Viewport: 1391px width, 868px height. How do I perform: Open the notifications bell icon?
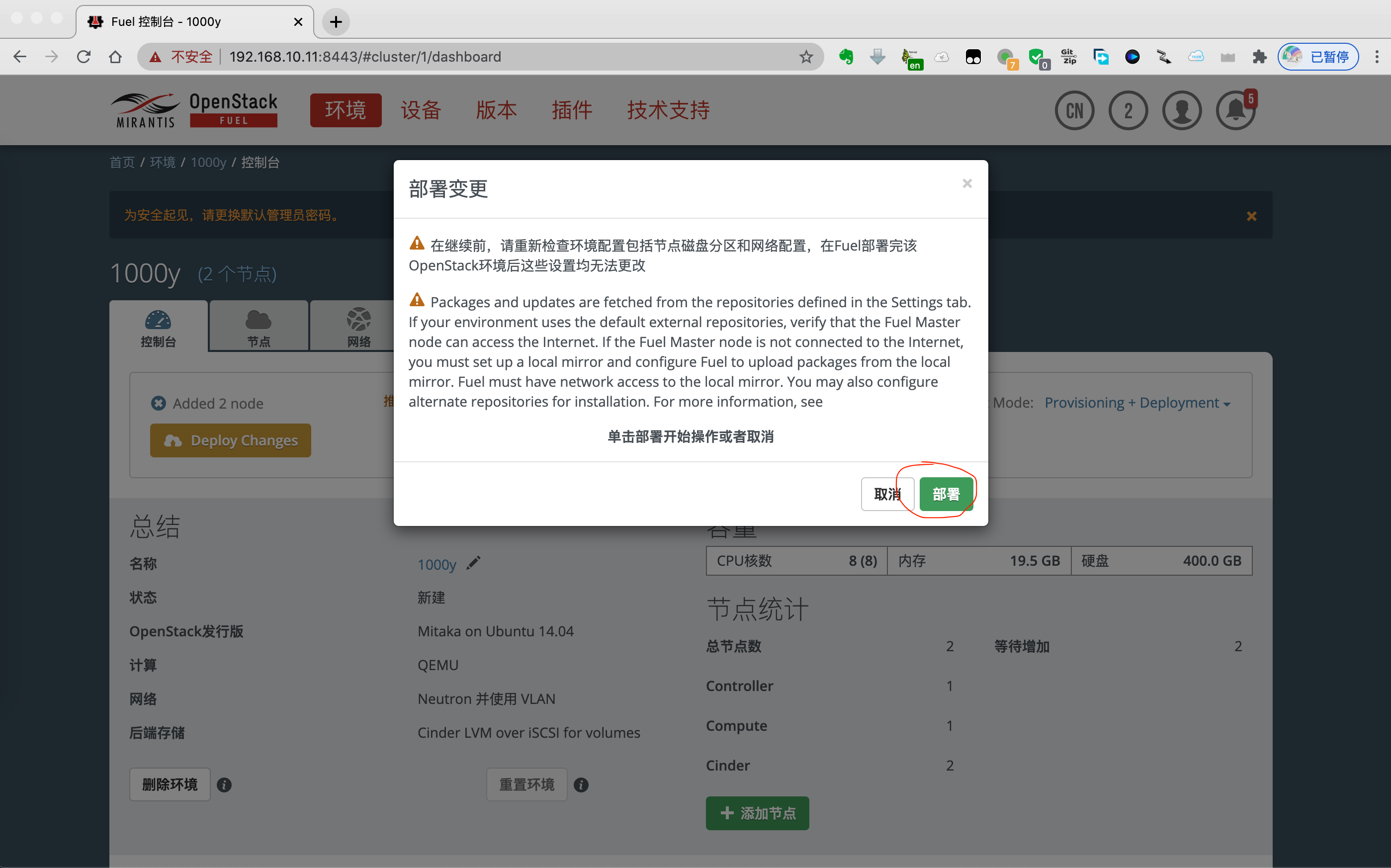pos(1235,110)
